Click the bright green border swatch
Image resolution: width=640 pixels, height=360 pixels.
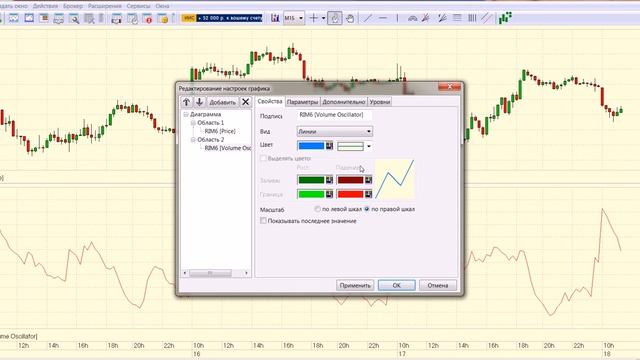311,194
